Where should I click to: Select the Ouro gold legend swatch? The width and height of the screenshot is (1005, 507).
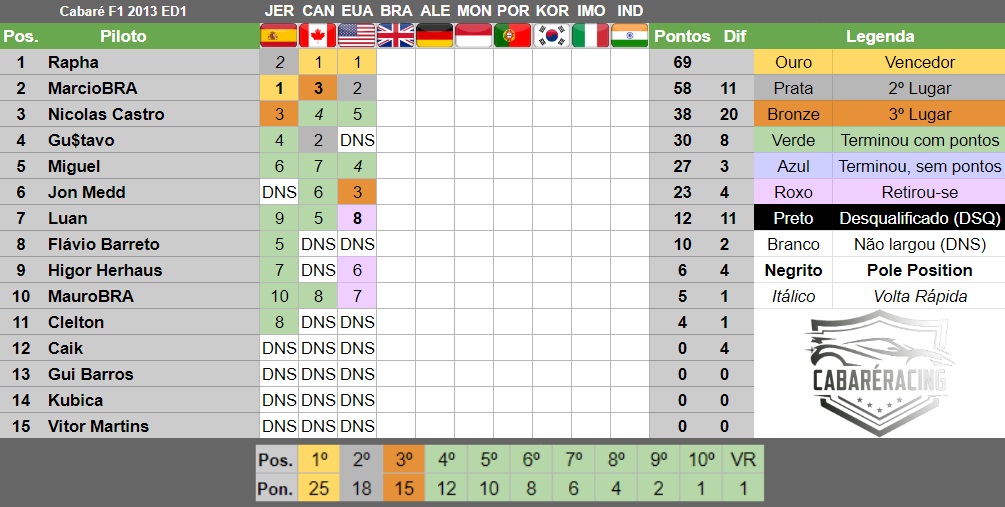coord(793,62)
